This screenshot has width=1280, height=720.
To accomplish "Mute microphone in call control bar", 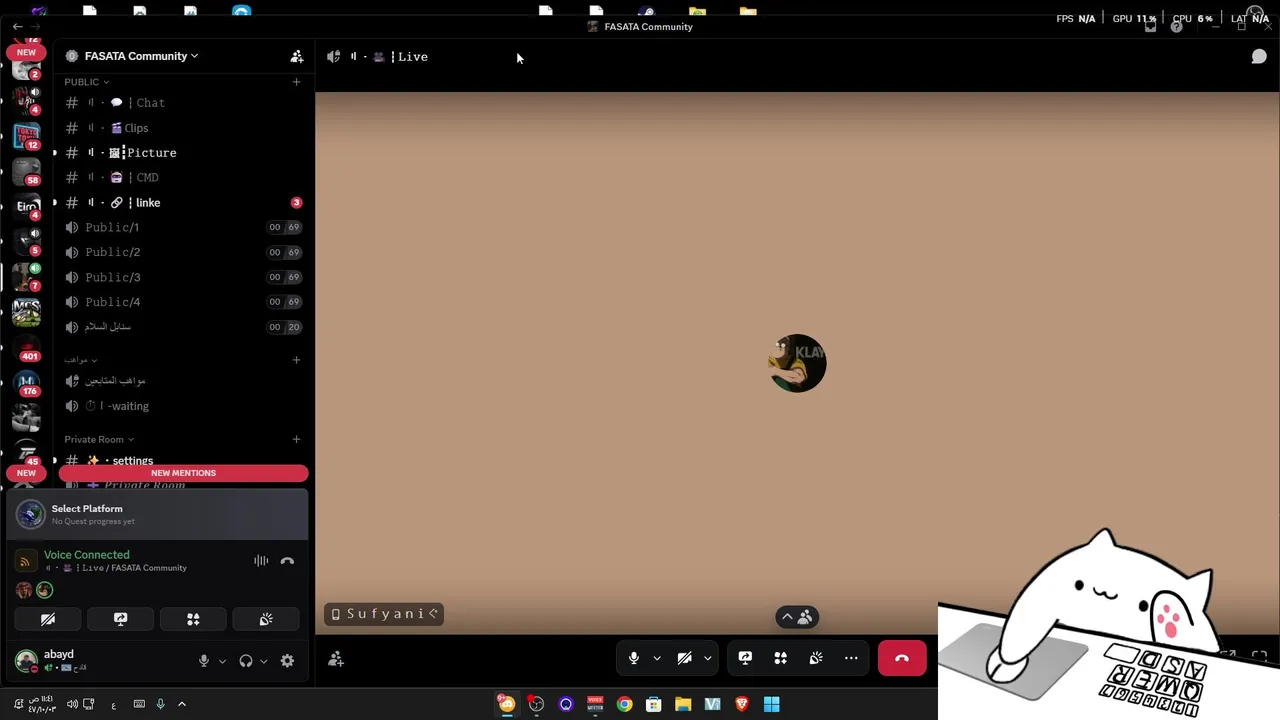I will coord(634,658).
